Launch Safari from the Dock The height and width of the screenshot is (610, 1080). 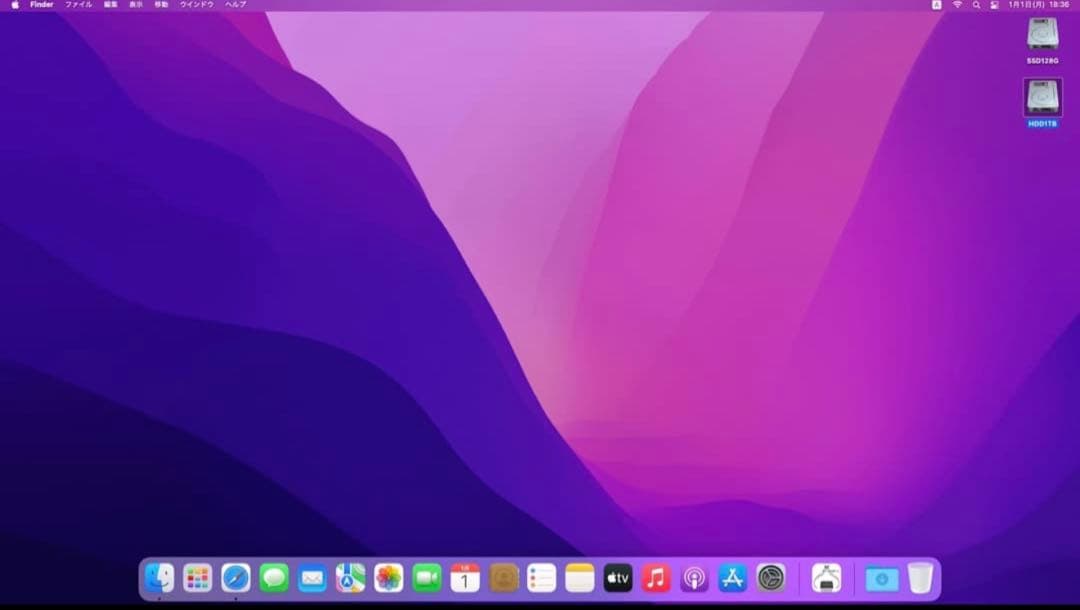coord(236,577)
